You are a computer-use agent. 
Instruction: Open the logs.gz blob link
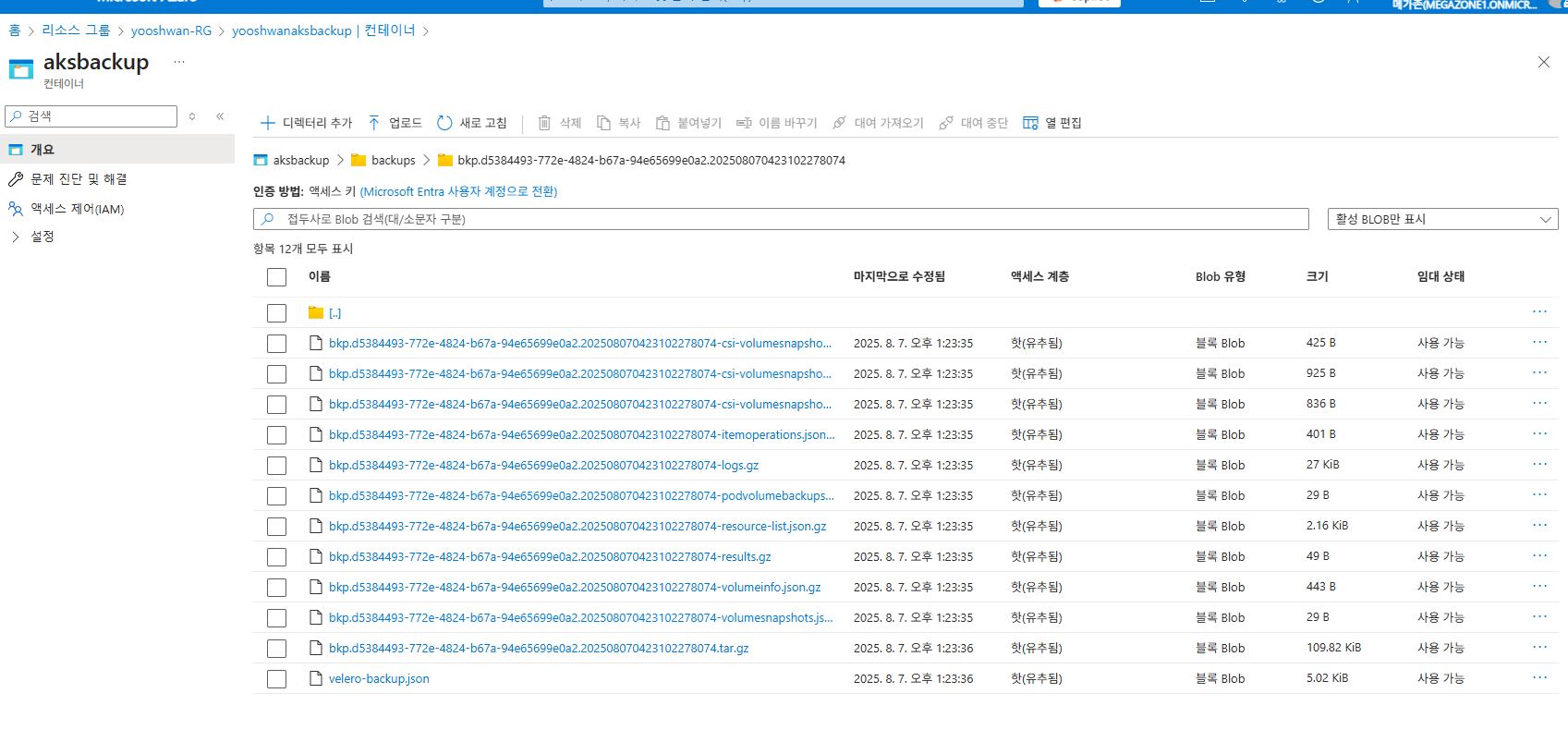tap(543, 465)
